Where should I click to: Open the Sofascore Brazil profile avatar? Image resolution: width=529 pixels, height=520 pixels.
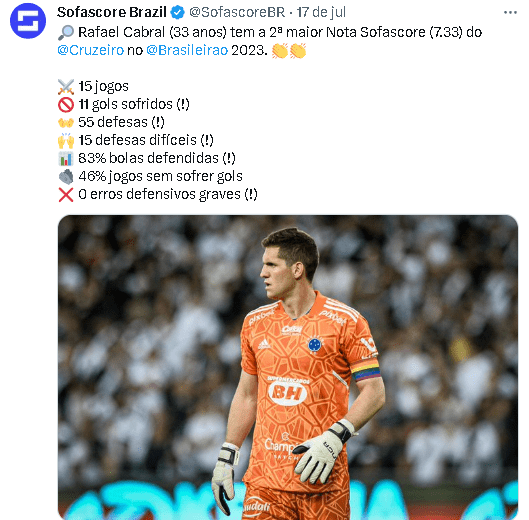28,20
